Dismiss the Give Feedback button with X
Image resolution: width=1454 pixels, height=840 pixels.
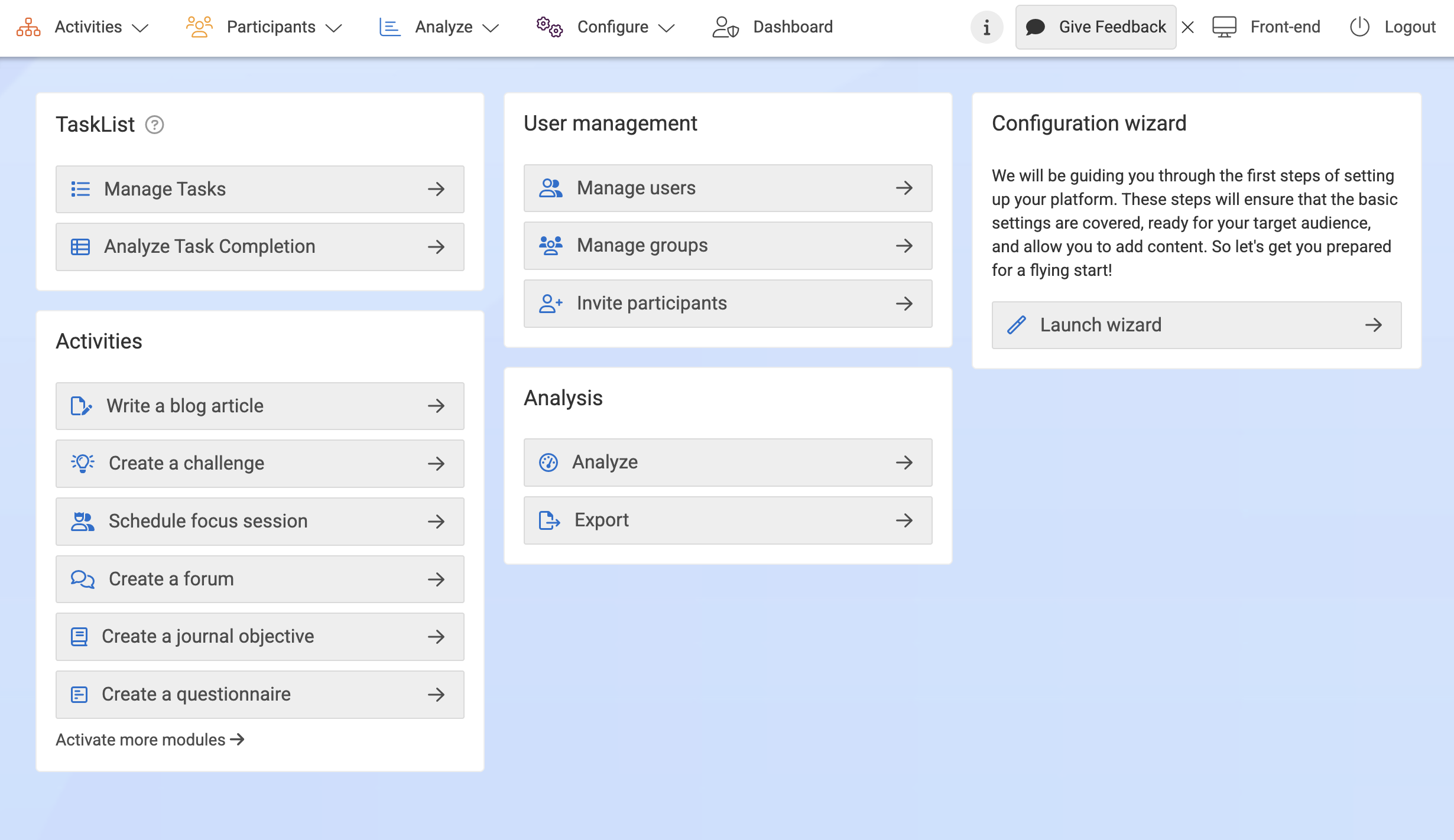tap(1188, 27)
